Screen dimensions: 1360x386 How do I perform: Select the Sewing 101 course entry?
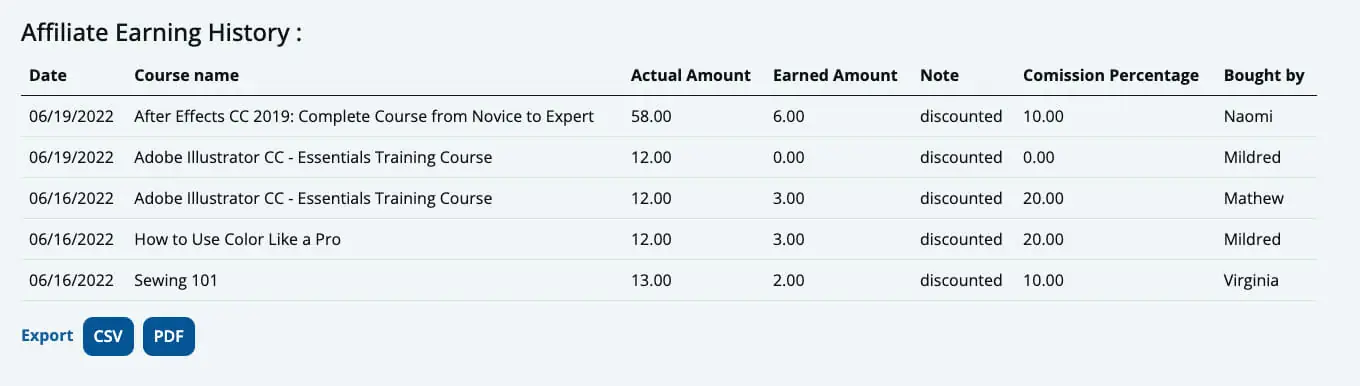176,280
